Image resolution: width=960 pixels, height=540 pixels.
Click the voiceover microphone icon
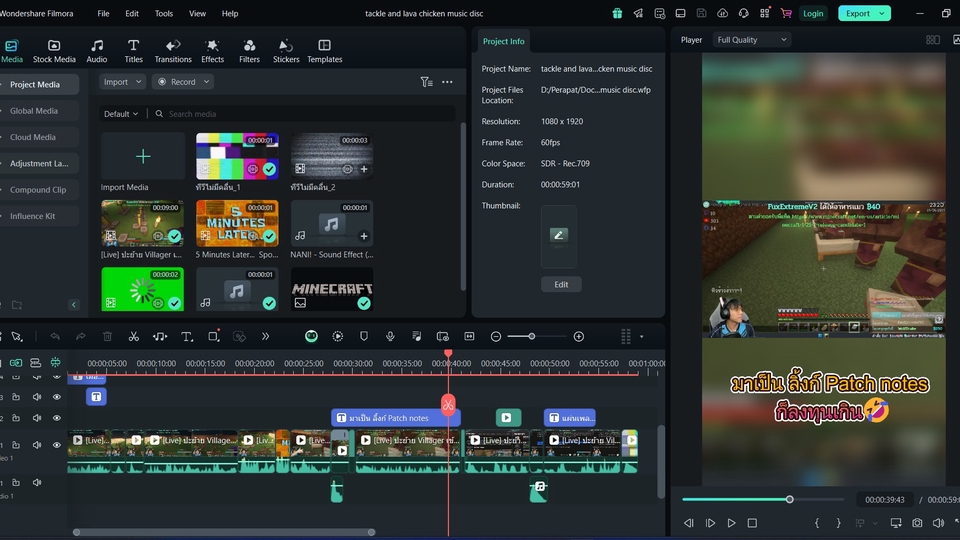[x=390, y=337]
